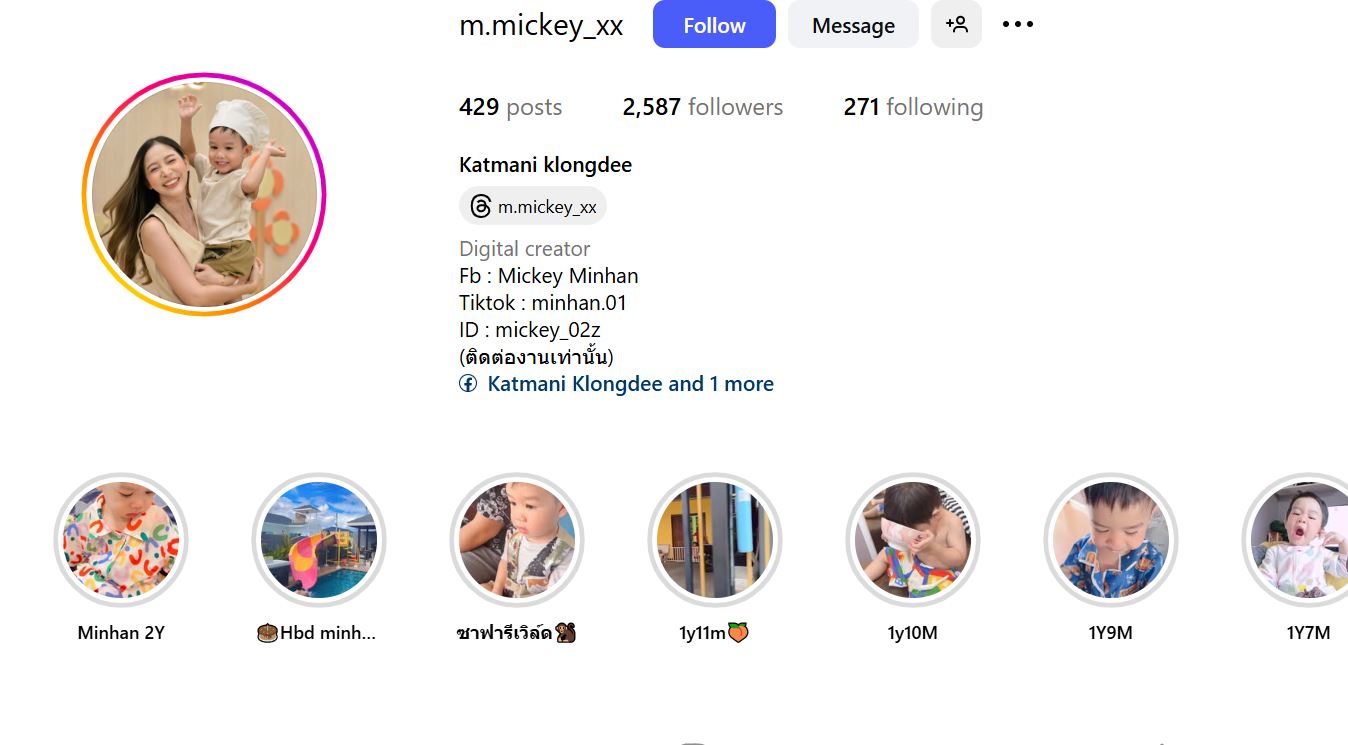Show the 271 following list
The image size is (1348, 745).
click(x=913, y=107)
